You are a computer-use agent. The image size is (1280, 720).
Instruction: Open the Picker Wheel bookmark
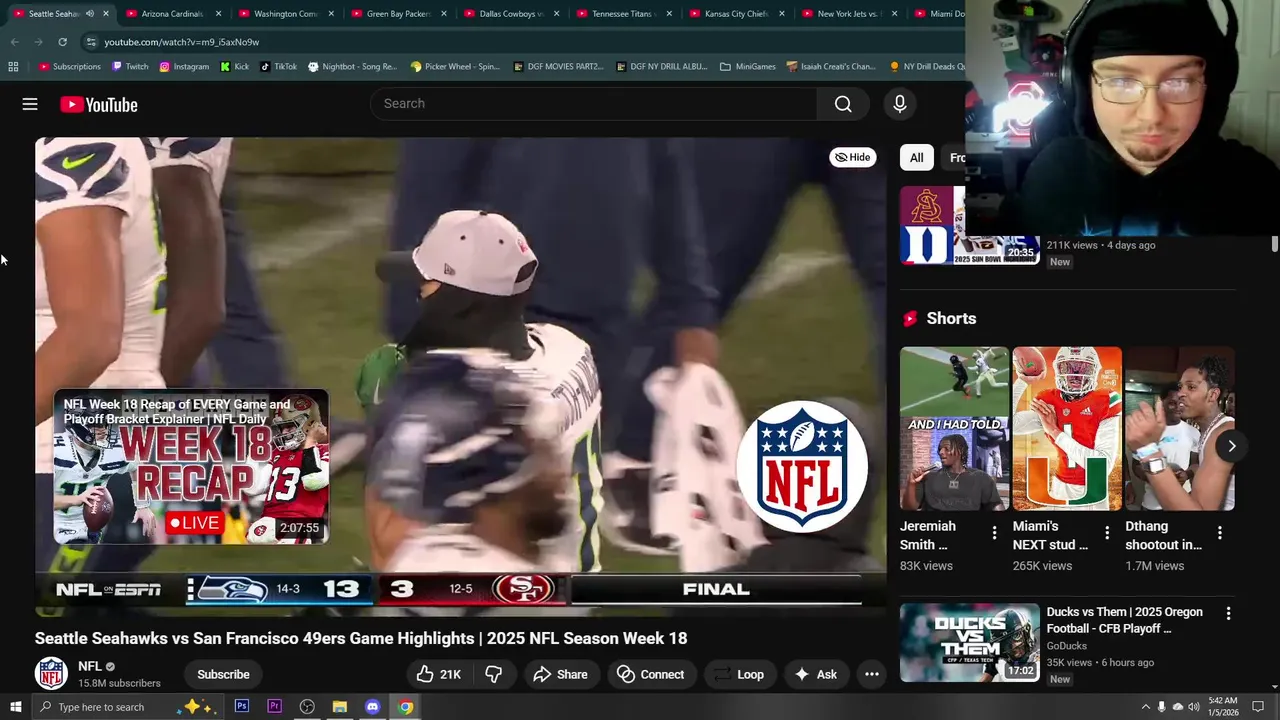(x=455, y=67)
